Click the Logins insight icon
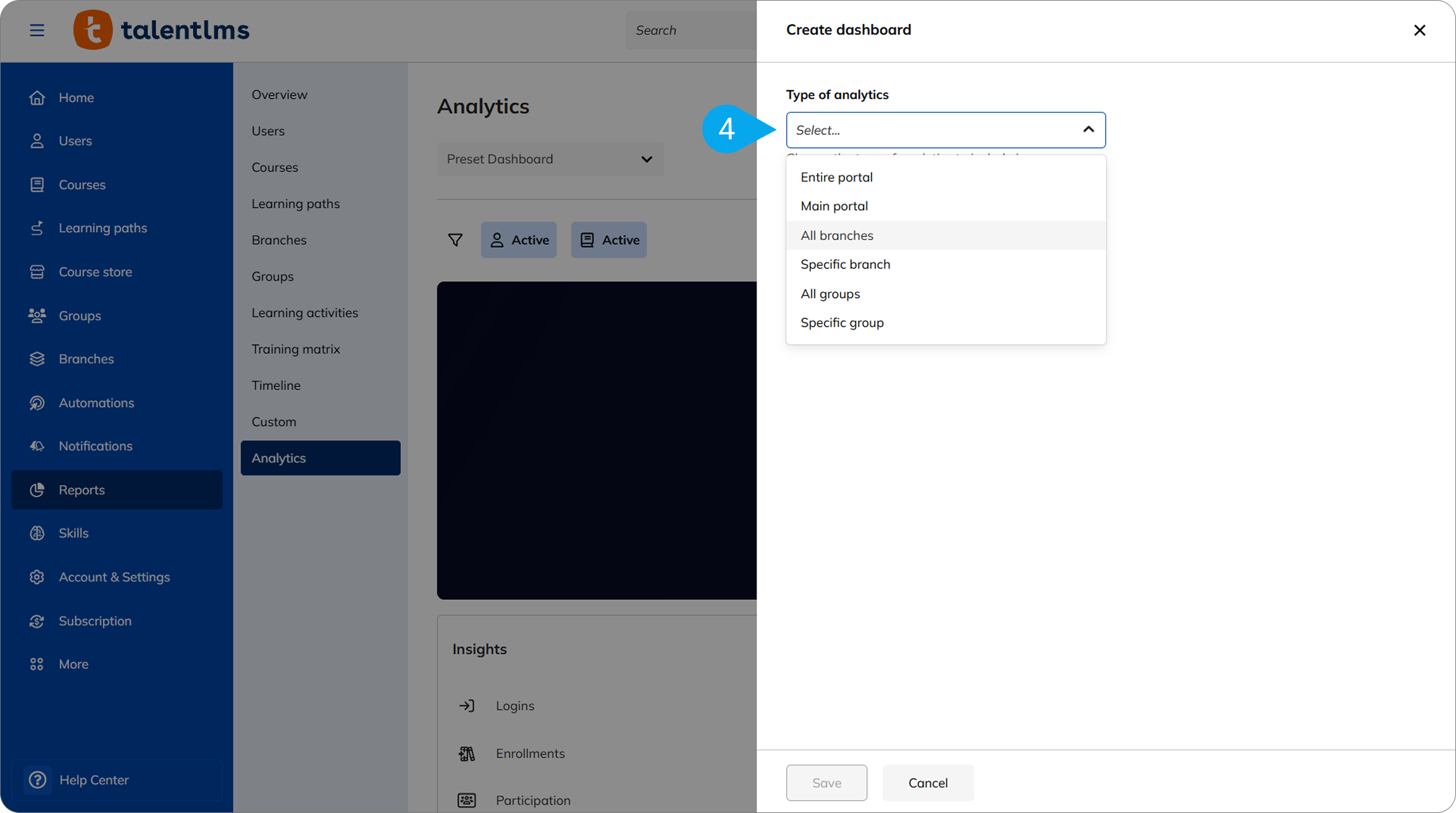Viewport: 1456px width, 813px height. [x=467, y=706]
